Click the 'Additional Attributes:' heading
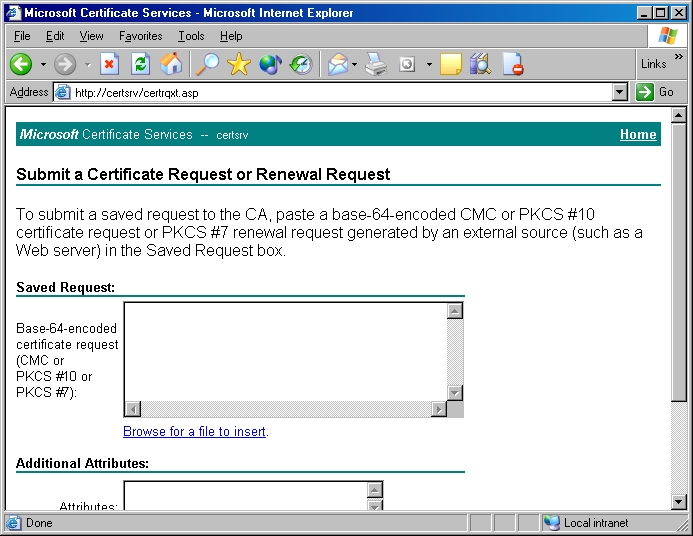The width and height of the screenshot is (693, 536). [82, 463]
